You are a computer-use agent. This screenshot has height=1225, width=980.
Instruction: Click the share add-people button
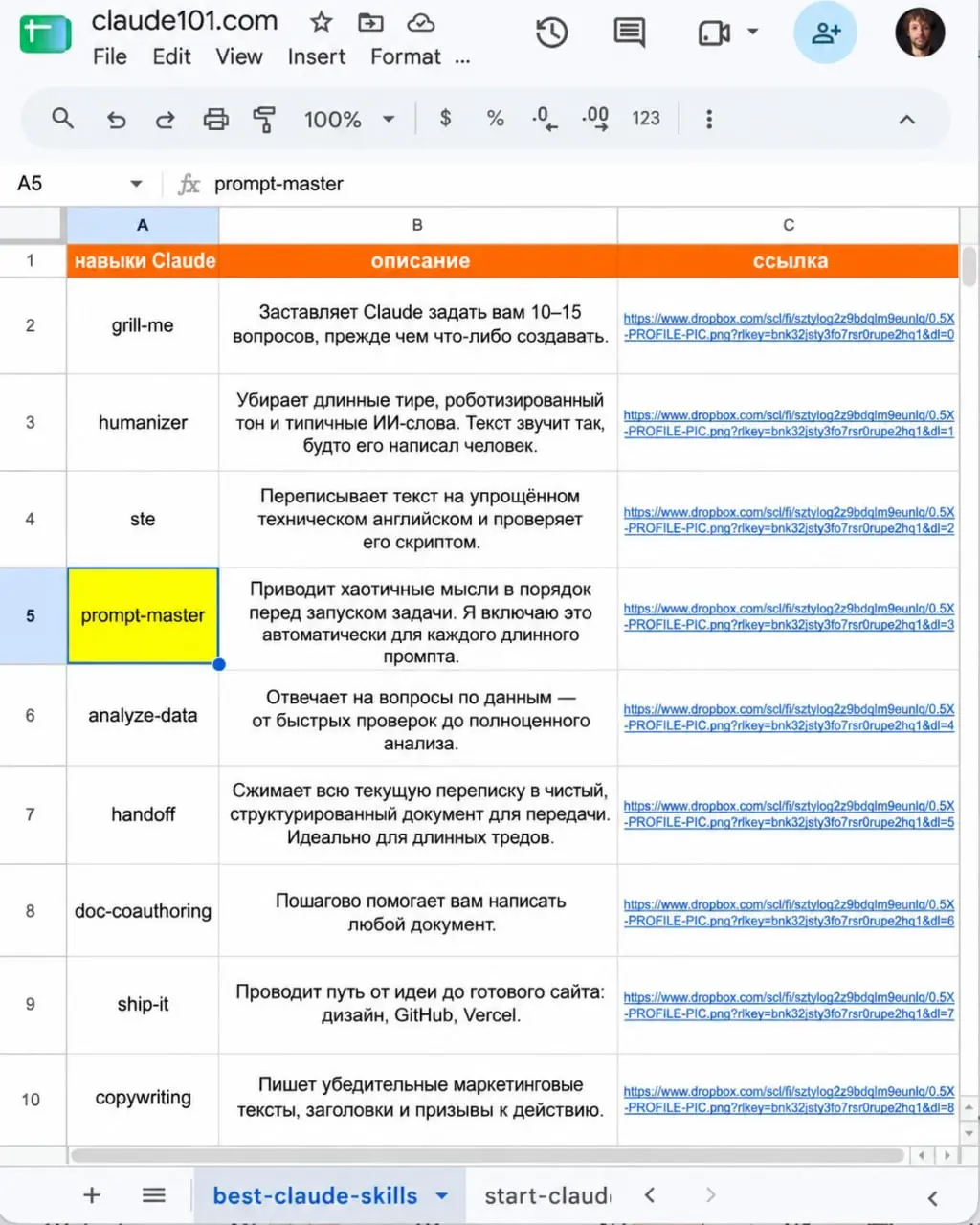click(x=825, y=33)
